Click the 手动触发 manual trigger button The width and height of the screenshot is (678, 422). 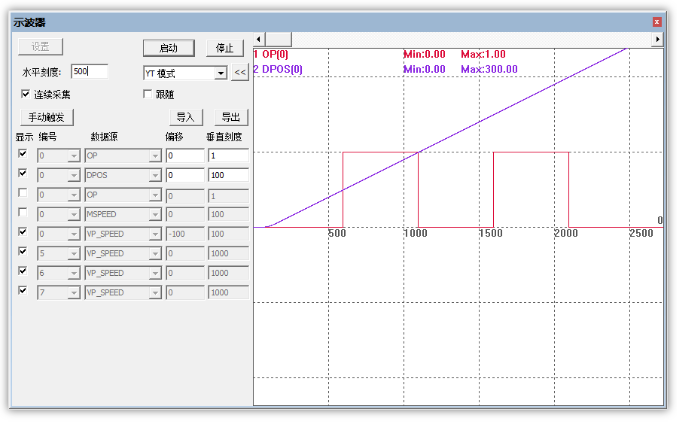click(x=47, y=117)
